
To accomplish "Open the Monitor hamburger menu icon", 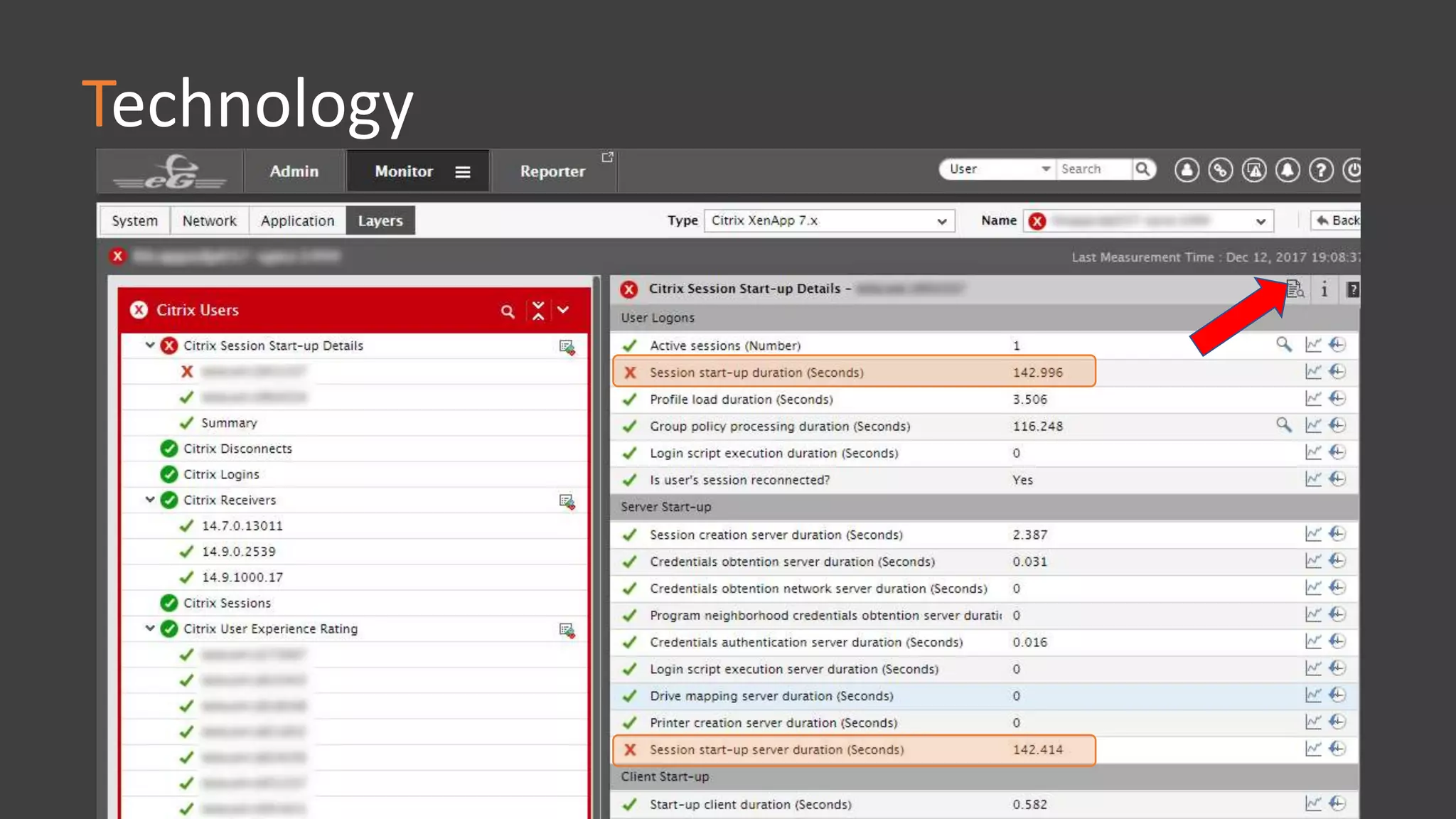I will (463, 172).
